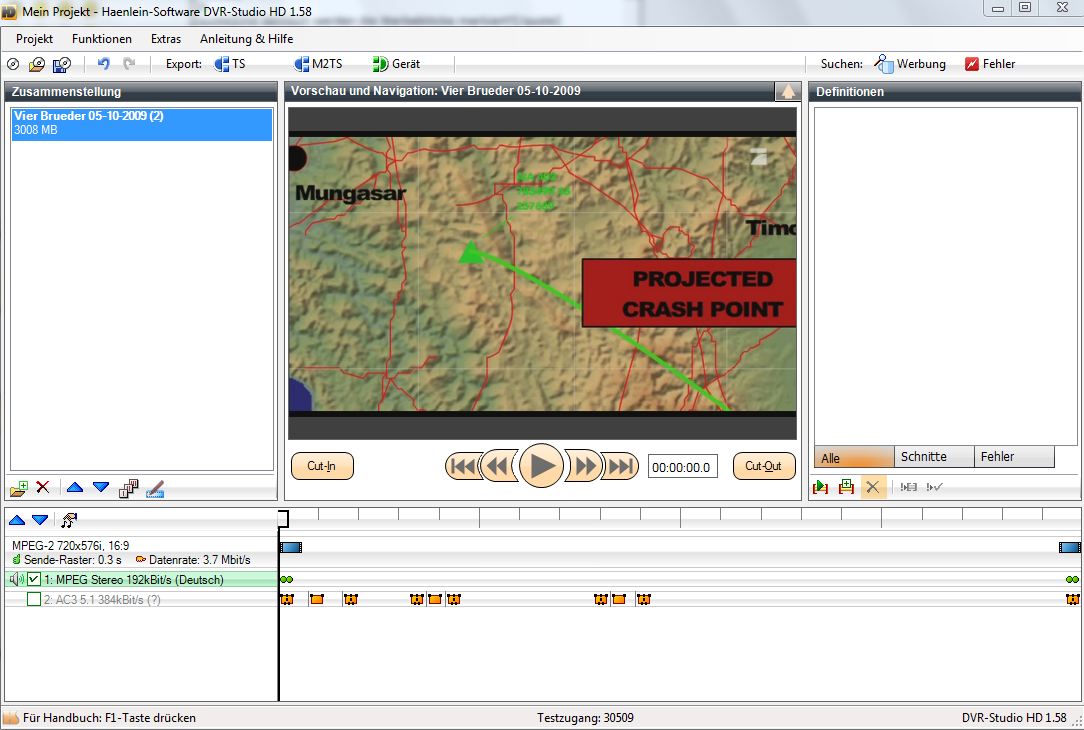The height and width of the screenshot is (730, 1084).
Task: Click the undo arrow in the toolbar
Action: (x=103, y=64)
